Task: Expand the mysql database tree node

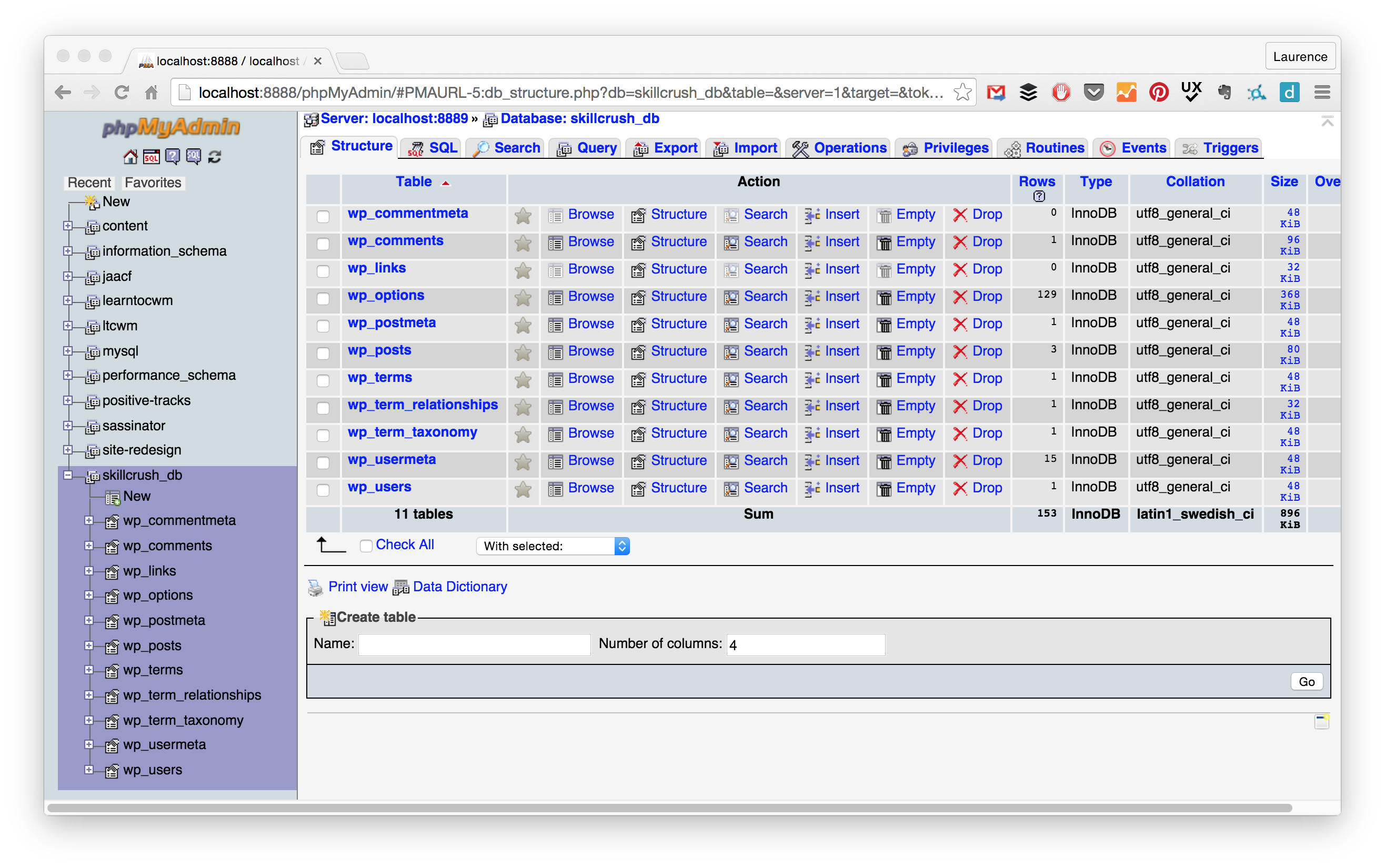Action: tap(68, 351)
